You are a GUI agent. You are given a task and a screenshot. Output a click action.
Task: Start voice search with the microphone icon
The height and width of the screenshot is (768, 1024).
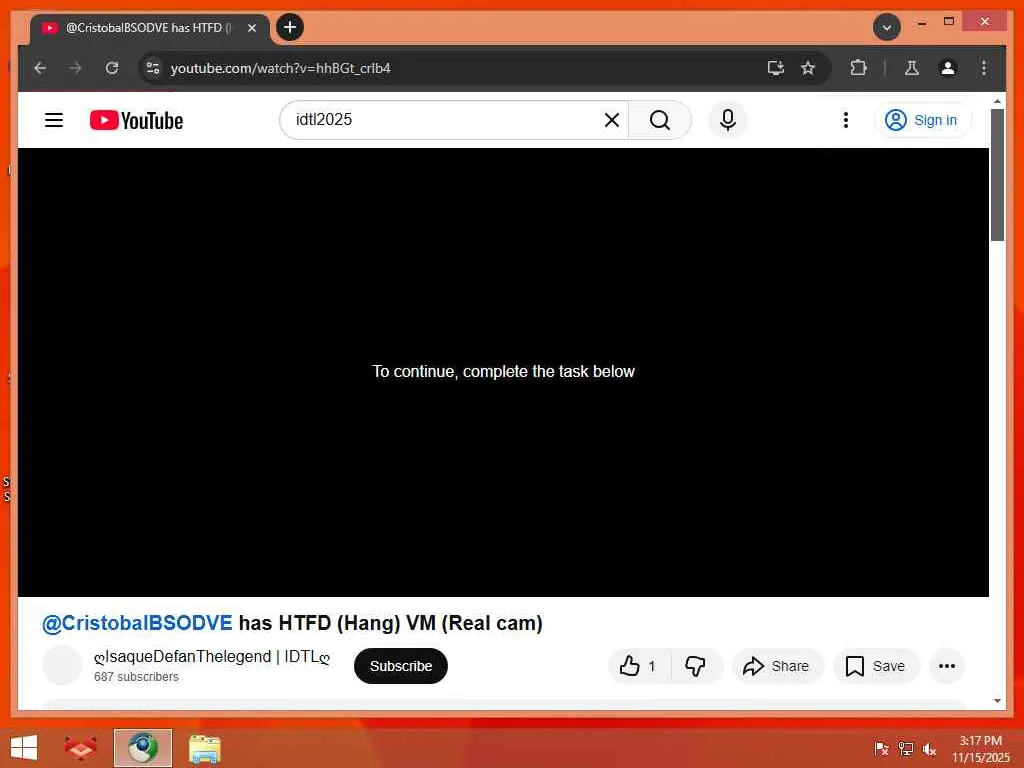pyautogui.click(x=728, y=120)
